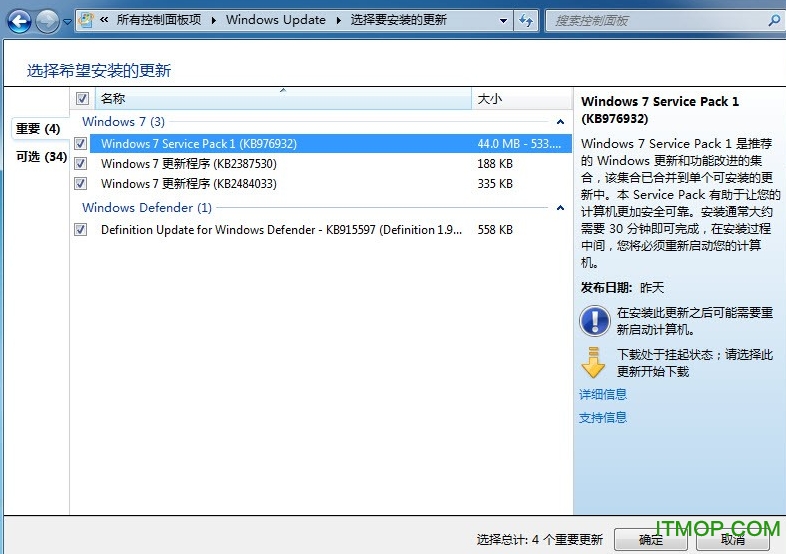Click the 确定 button
Image resolution: width=786 pixels, height=554 pixels.
tap(651, 539)
